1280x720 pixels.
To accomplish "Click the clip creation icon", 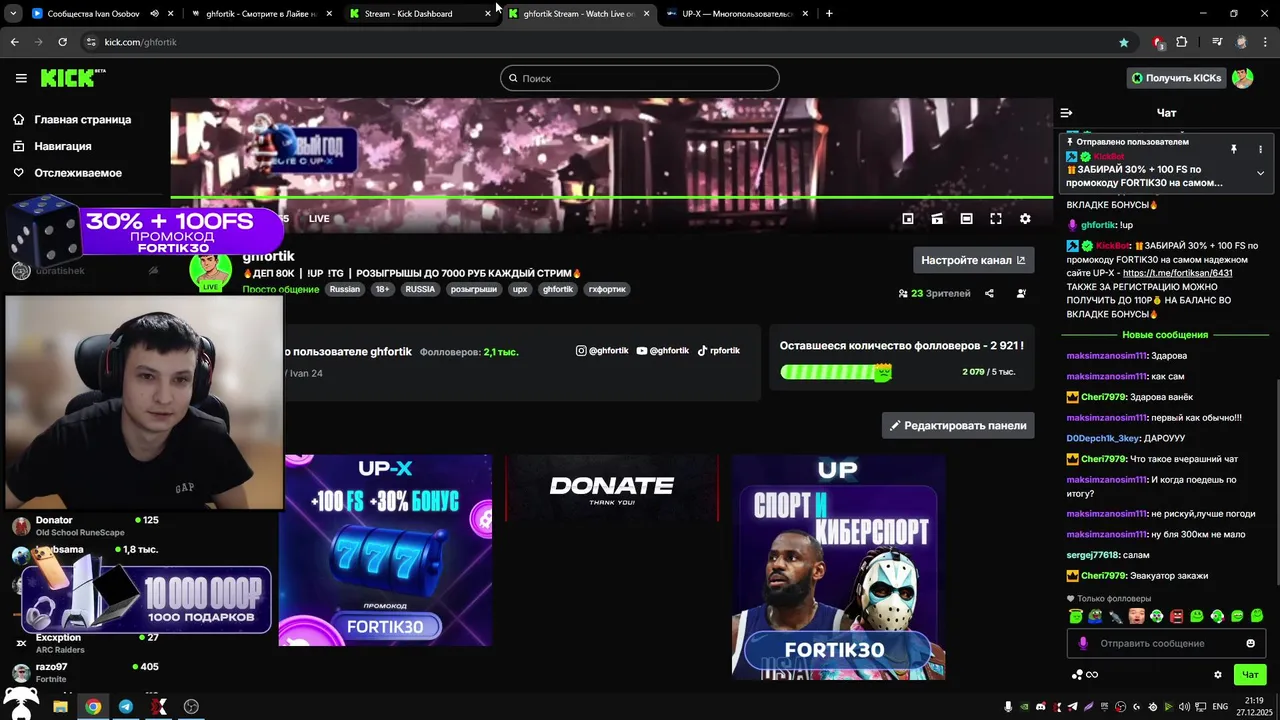I will pos(937,218).
